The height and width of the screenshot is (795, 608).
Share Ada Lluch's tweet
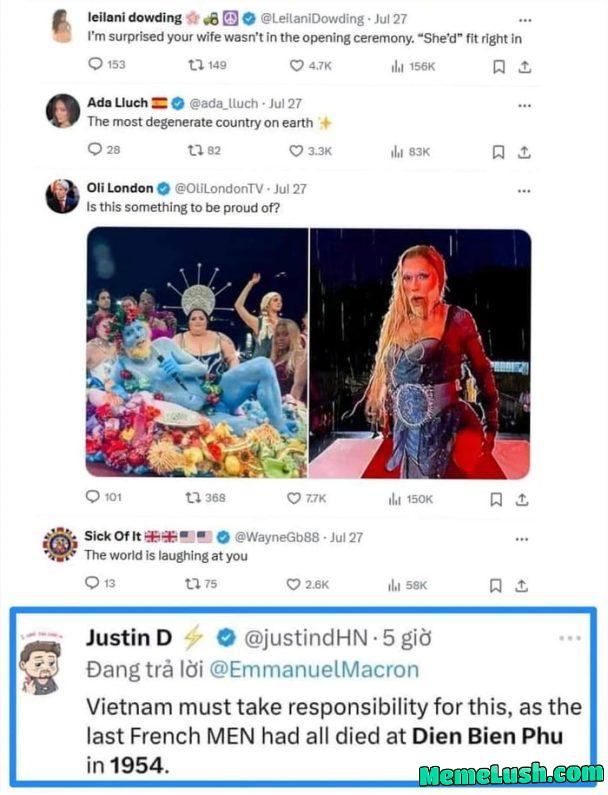(524, 151)
